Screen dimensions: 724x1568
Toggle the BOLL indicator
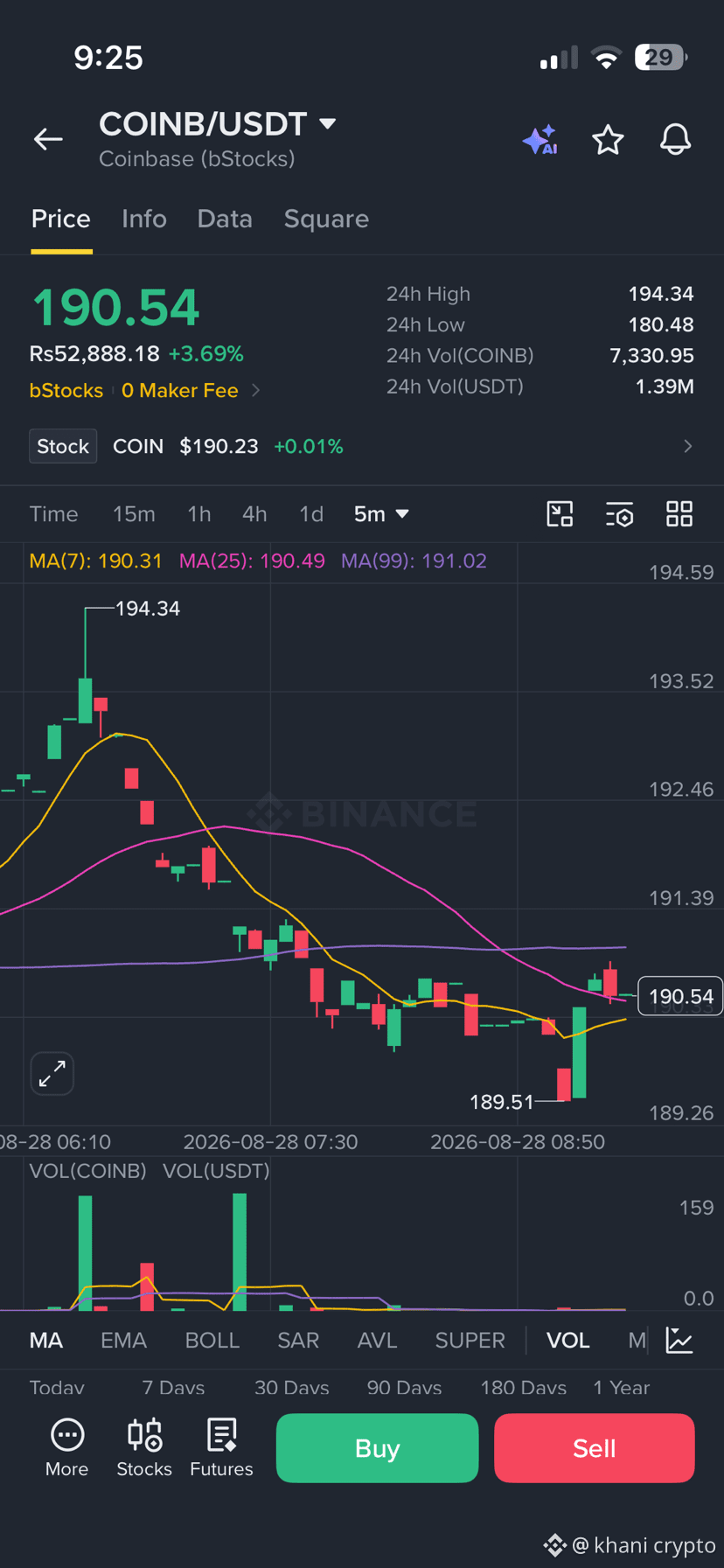[212, 1340]
